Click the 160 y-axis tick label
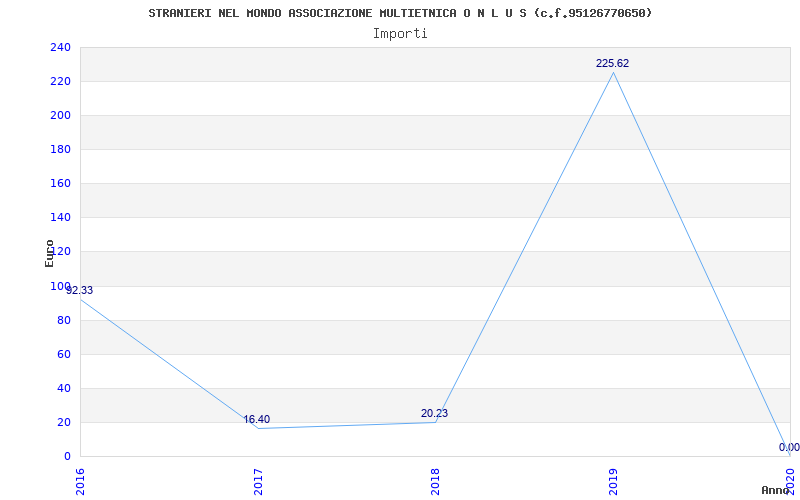 coord(60,184)
